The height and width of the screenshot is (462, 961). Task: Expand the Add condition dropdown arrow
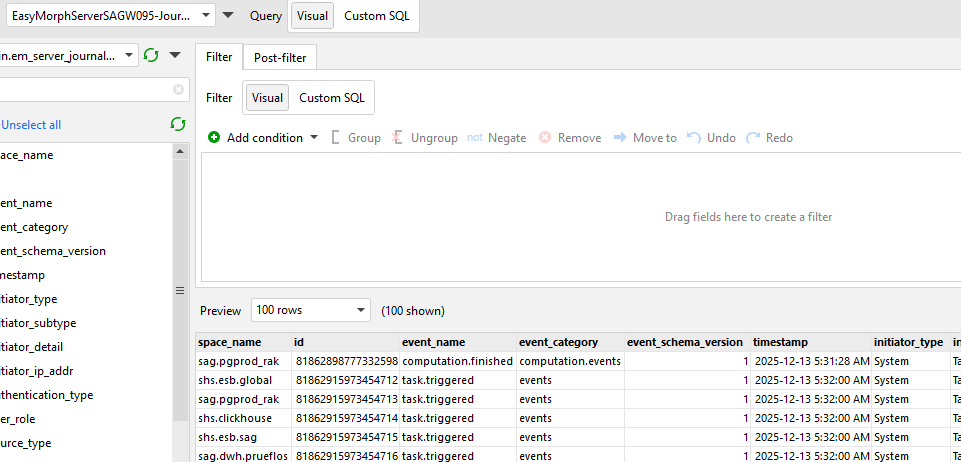(x=314, y=138)
